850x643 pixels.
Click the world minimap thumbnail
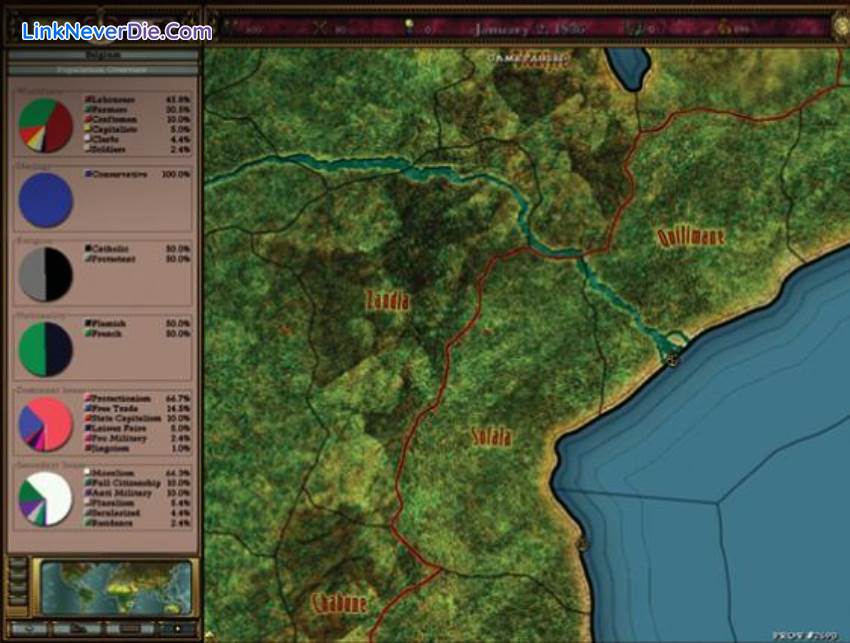(x=113, y=585)
